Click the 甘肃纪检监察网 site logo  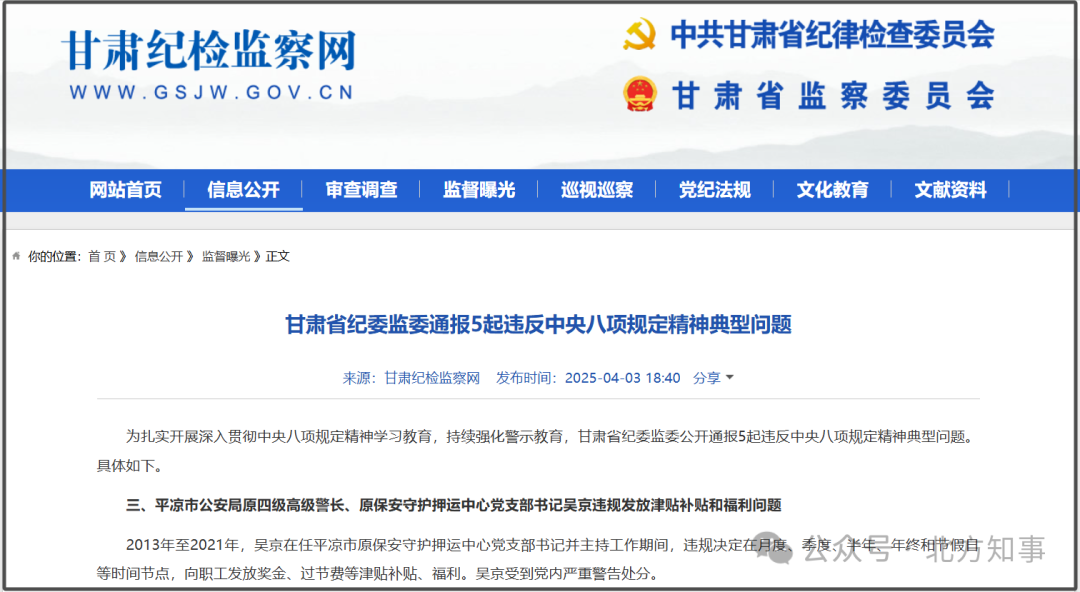[x=209, y=52]
